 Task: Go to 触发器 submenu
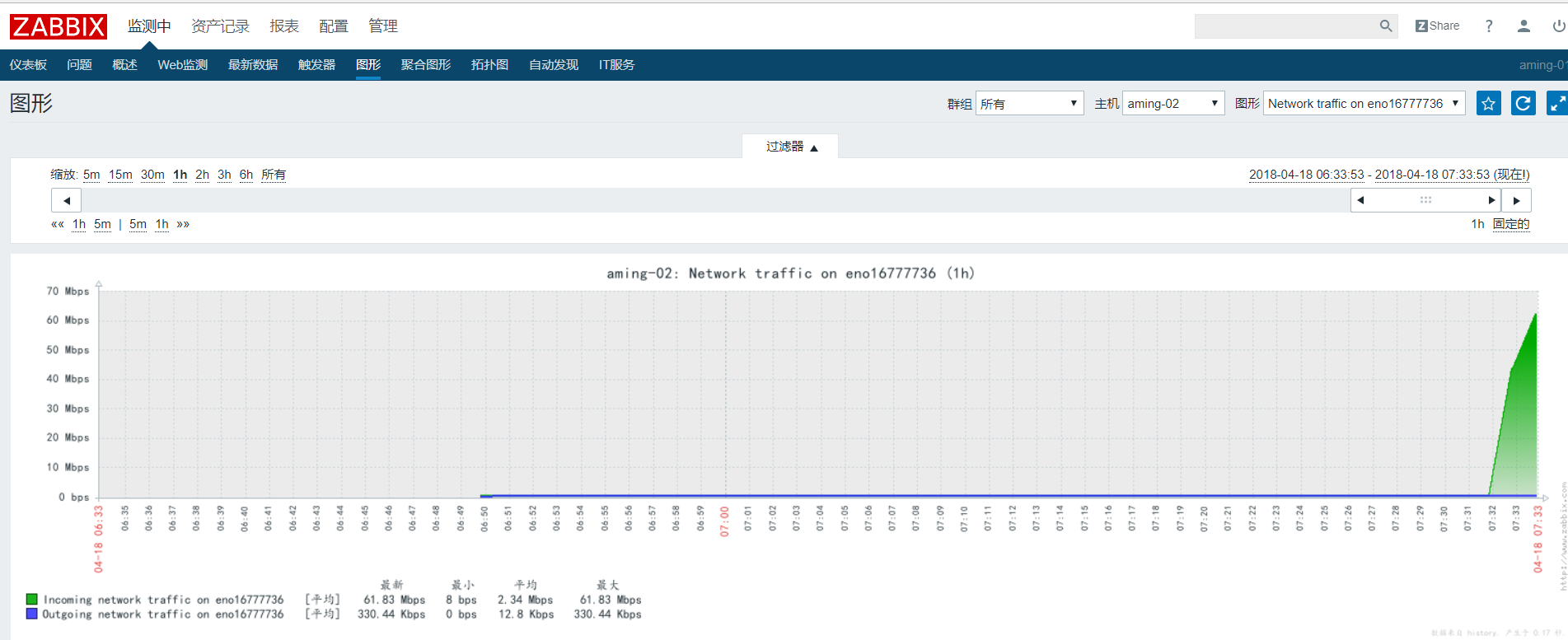316,64
